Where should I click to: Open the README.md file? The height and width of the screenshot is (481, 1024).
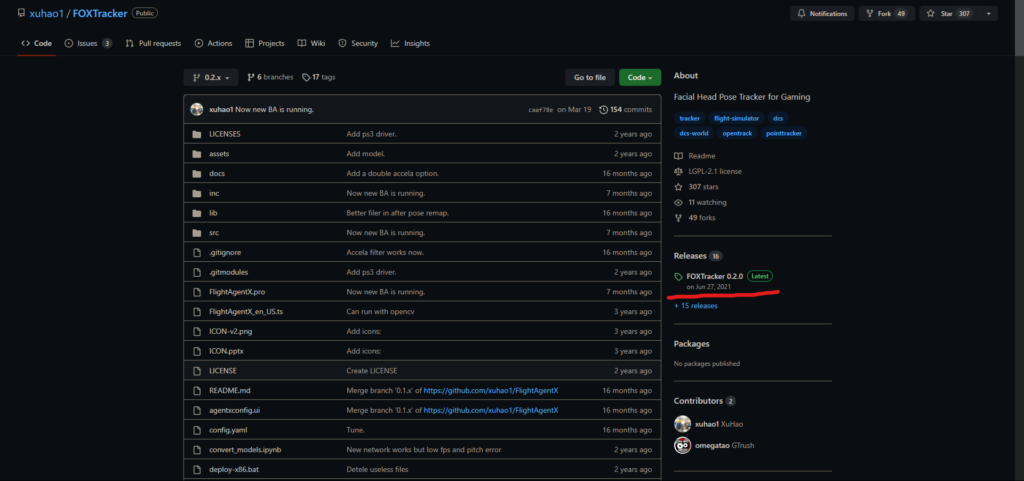229,390
